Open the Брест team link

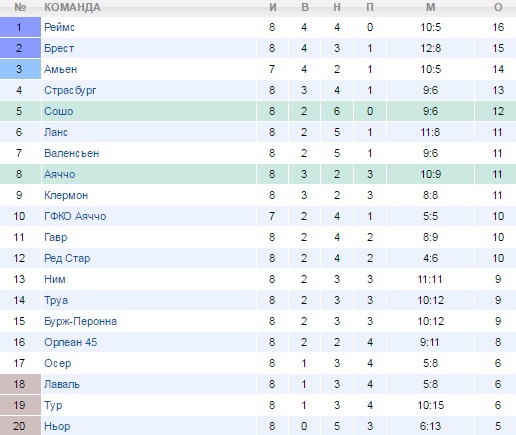[59, 48]
